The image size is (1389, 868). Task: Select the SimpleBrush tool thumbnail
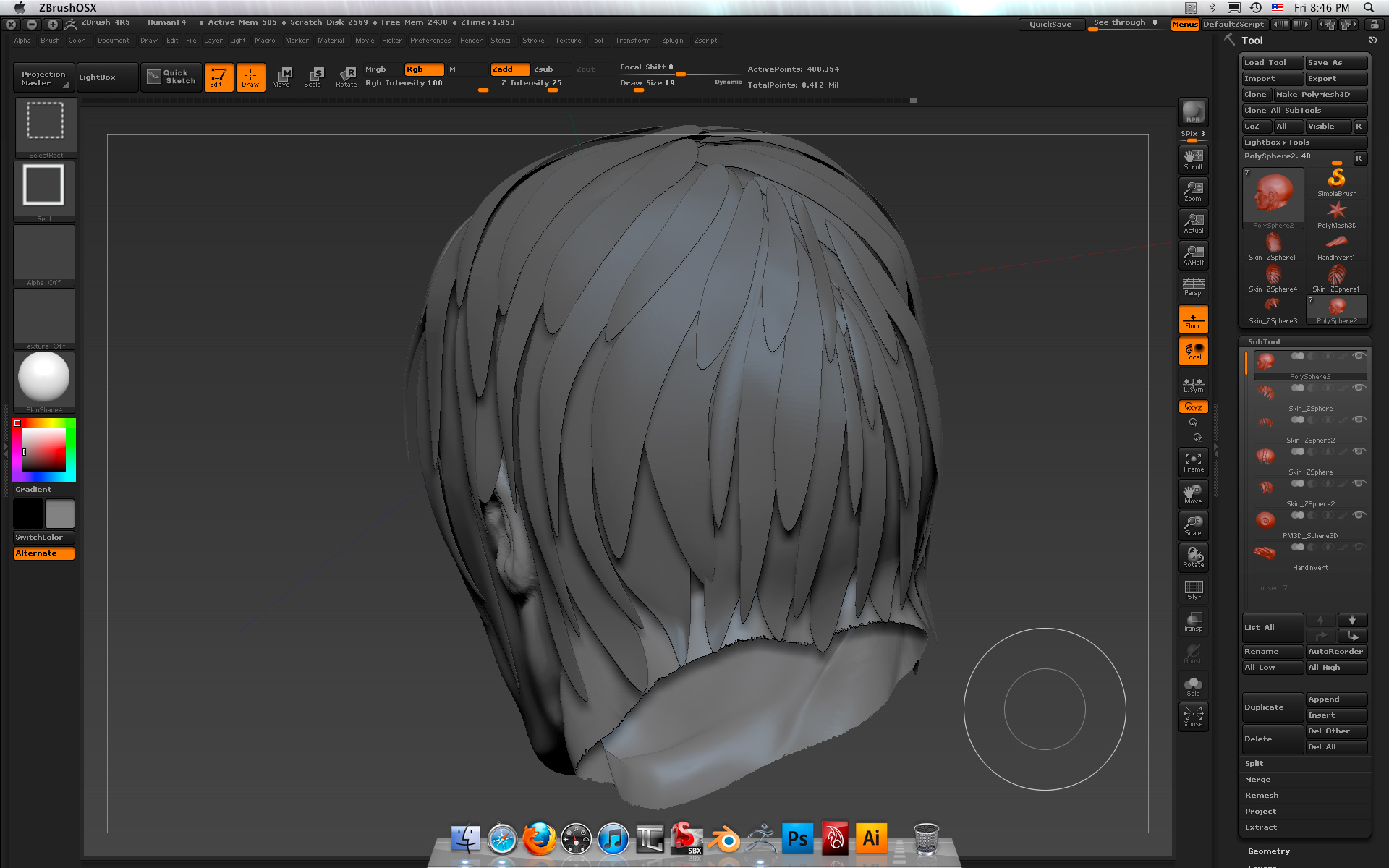[1336, 182]
